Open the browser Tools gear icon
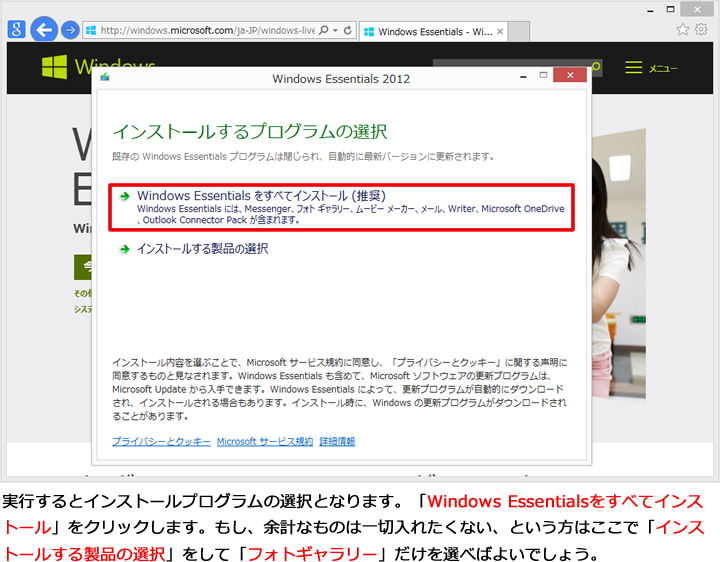The height and width of the screenshot is (562, 720). pyautogui.click(x=701, y=29)
